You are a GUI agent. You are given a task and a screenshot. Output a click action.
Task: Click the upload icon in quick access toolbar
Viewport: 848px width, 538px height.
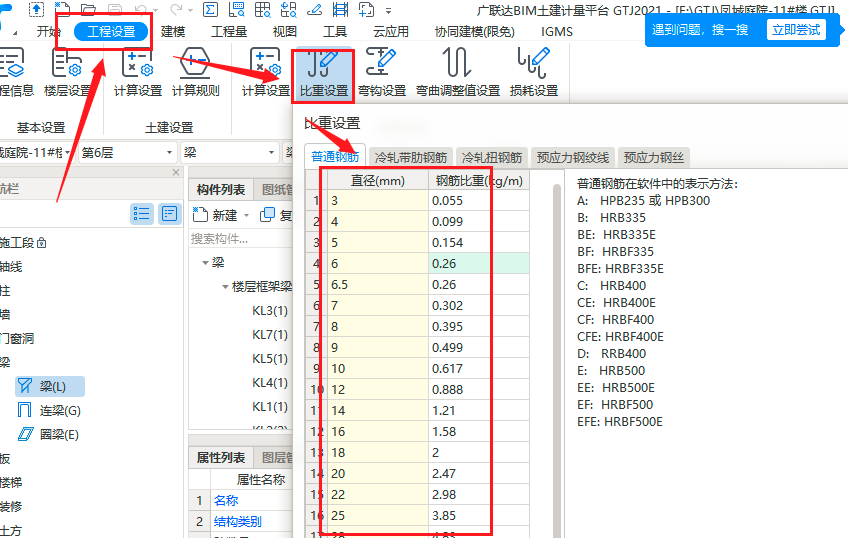(36, 9)
